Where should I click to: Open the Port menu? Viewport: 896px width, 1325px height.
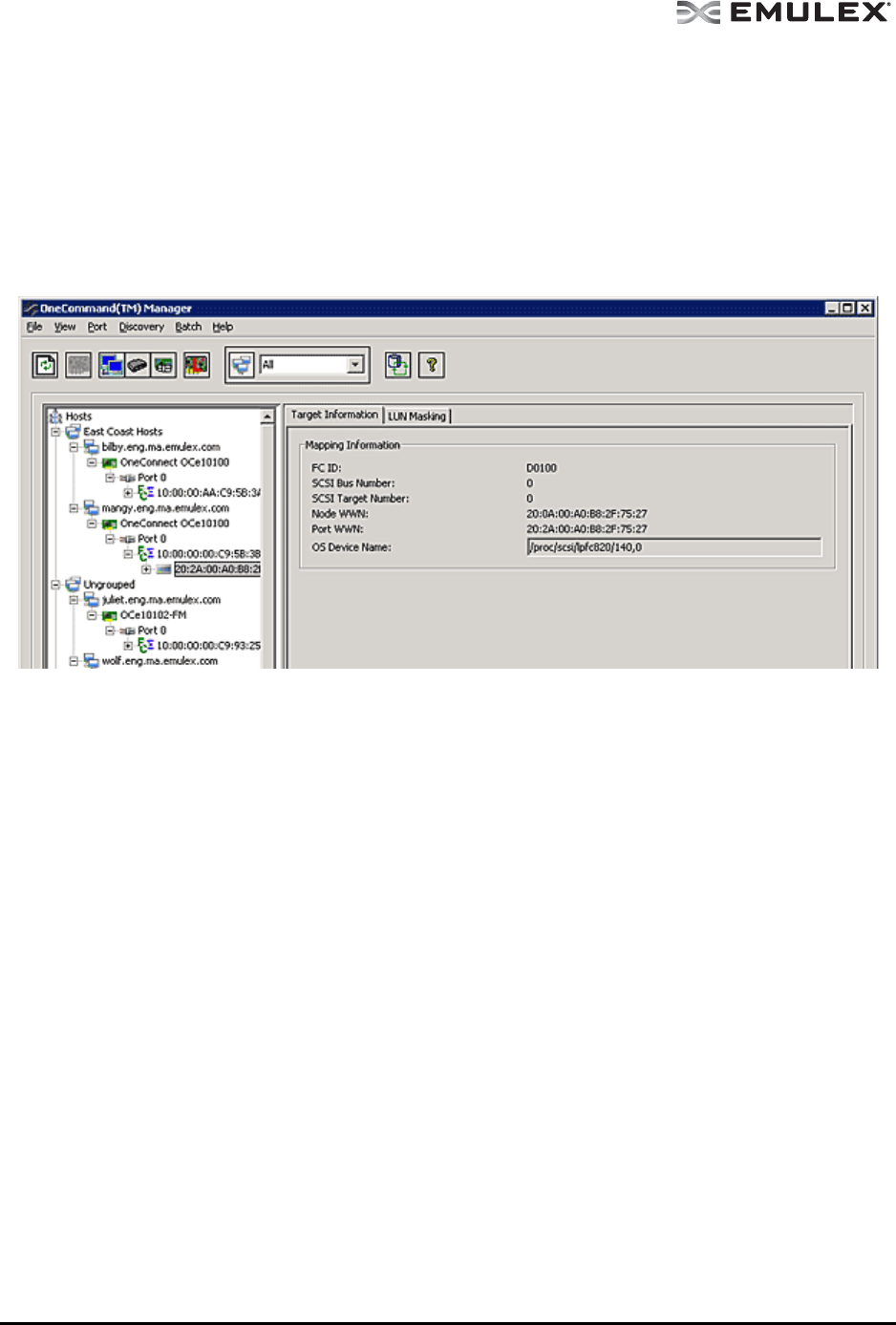97,327
